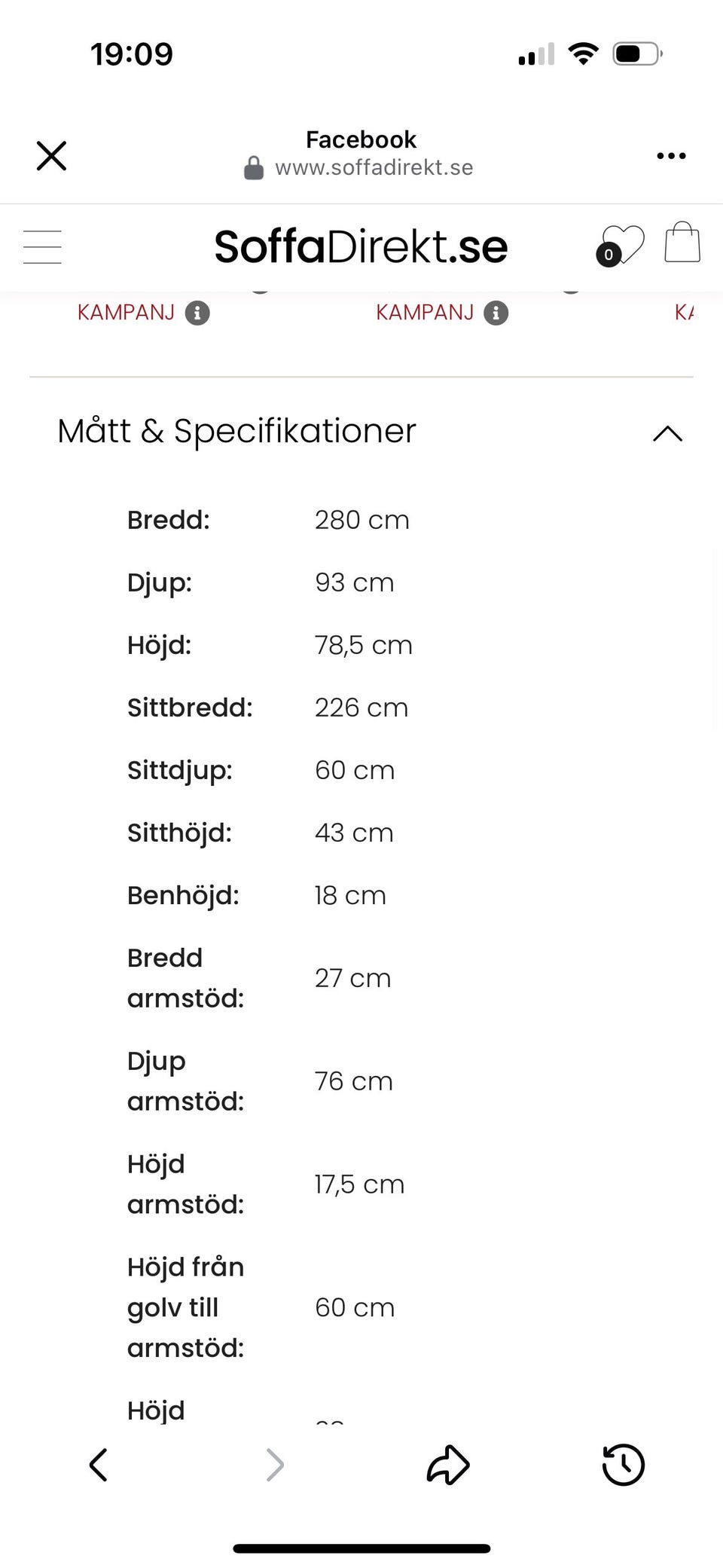Close the in-app browser with X
Screen dimensions: 723x1568
coord(51,156)
